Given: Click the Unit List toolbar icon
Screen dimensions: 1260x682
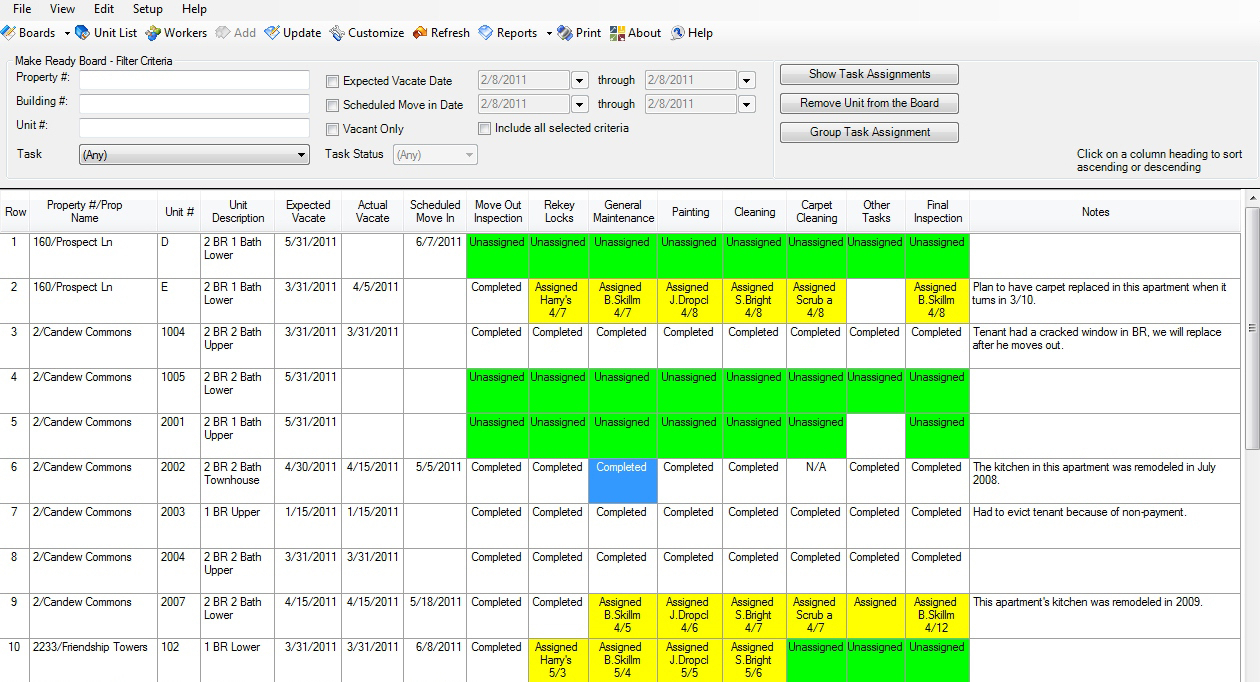Looking at the screenshot, I should coord(83,33).
